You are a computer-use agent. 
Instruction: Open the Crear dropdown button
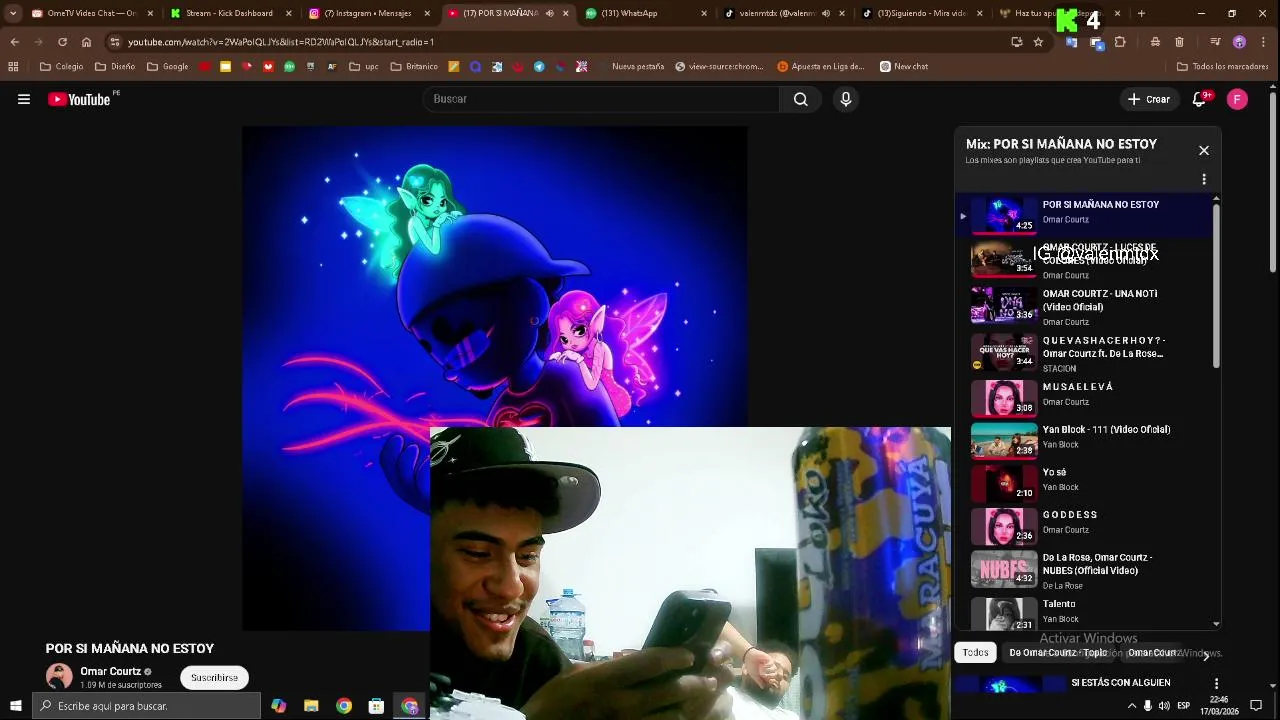pos(1148,99)
